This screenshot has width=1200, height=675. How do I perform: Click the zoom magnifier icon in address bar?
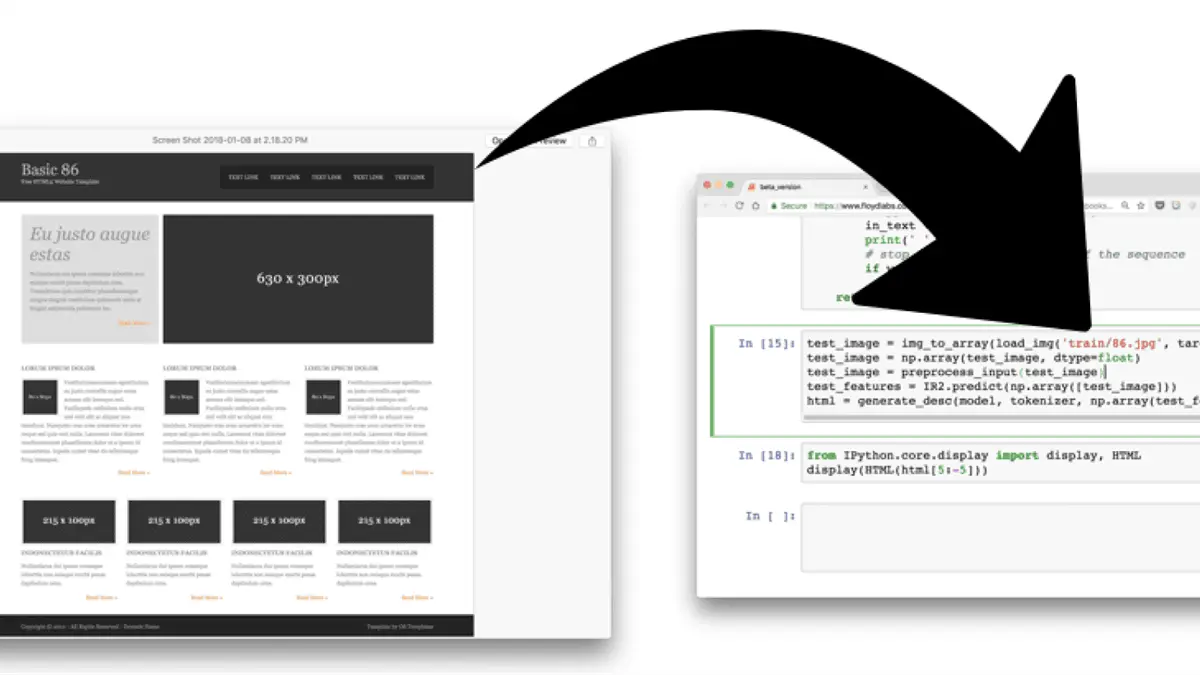[x=1125, y=205]
